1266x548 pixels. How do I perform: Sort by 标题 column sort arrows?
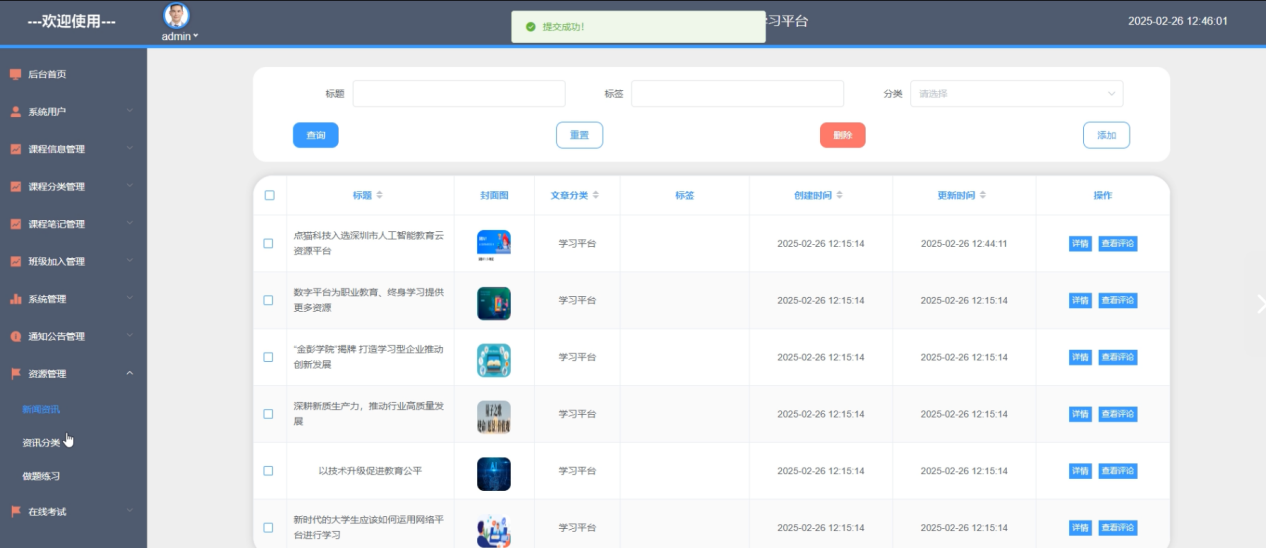(x=379, y=195)
